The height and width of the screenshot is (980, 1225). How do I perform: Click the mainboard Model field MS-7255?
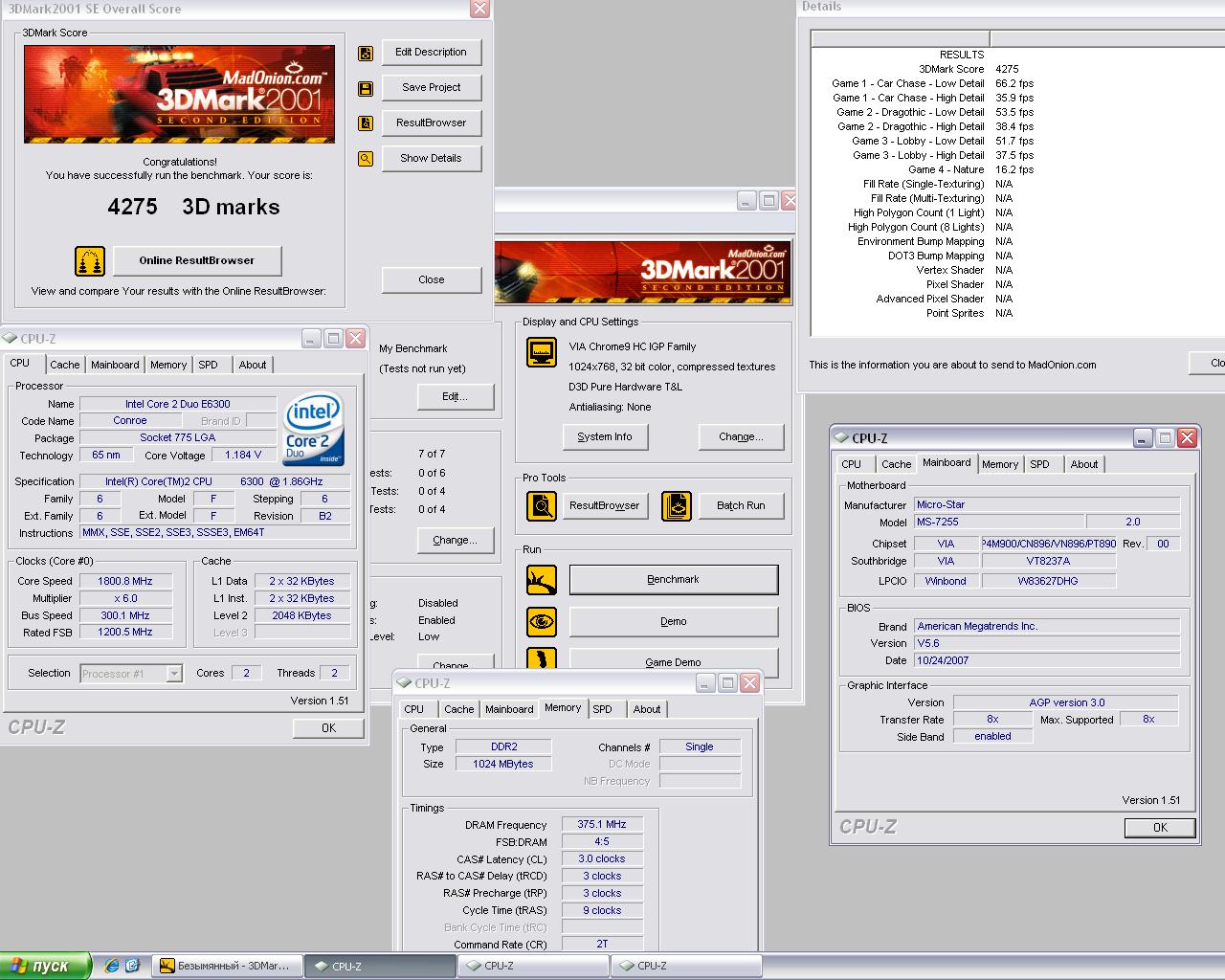tap(999, 522)
